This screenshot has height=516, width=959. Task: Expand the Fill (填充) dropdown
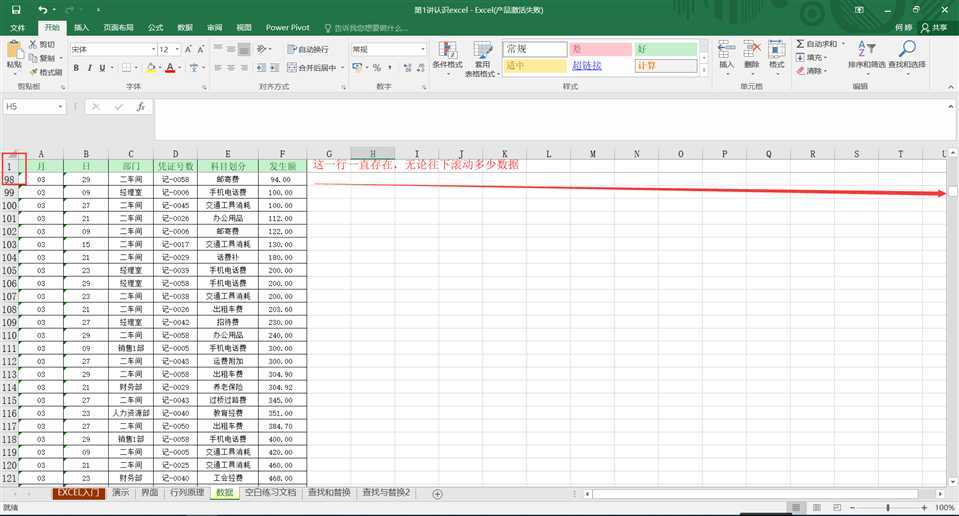pos(811,57)
